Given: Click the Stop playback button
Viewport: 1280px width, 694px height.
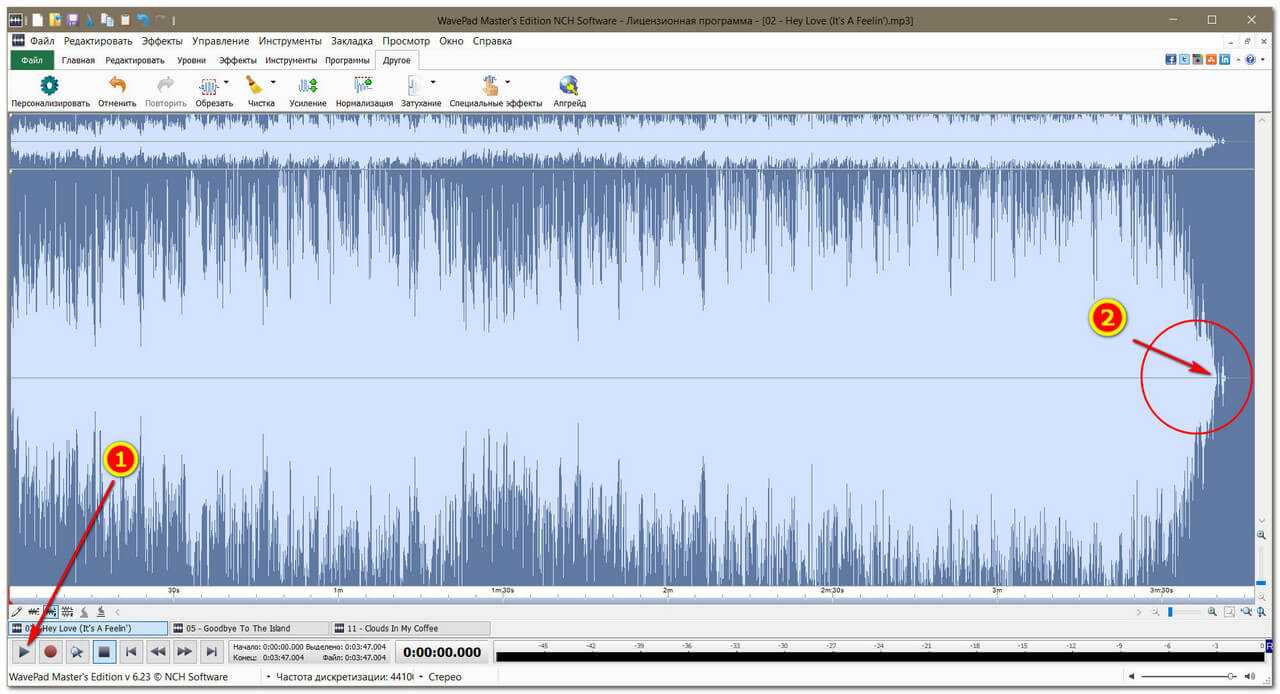Looking at the screenshot, I should click(x=103, y=652).
